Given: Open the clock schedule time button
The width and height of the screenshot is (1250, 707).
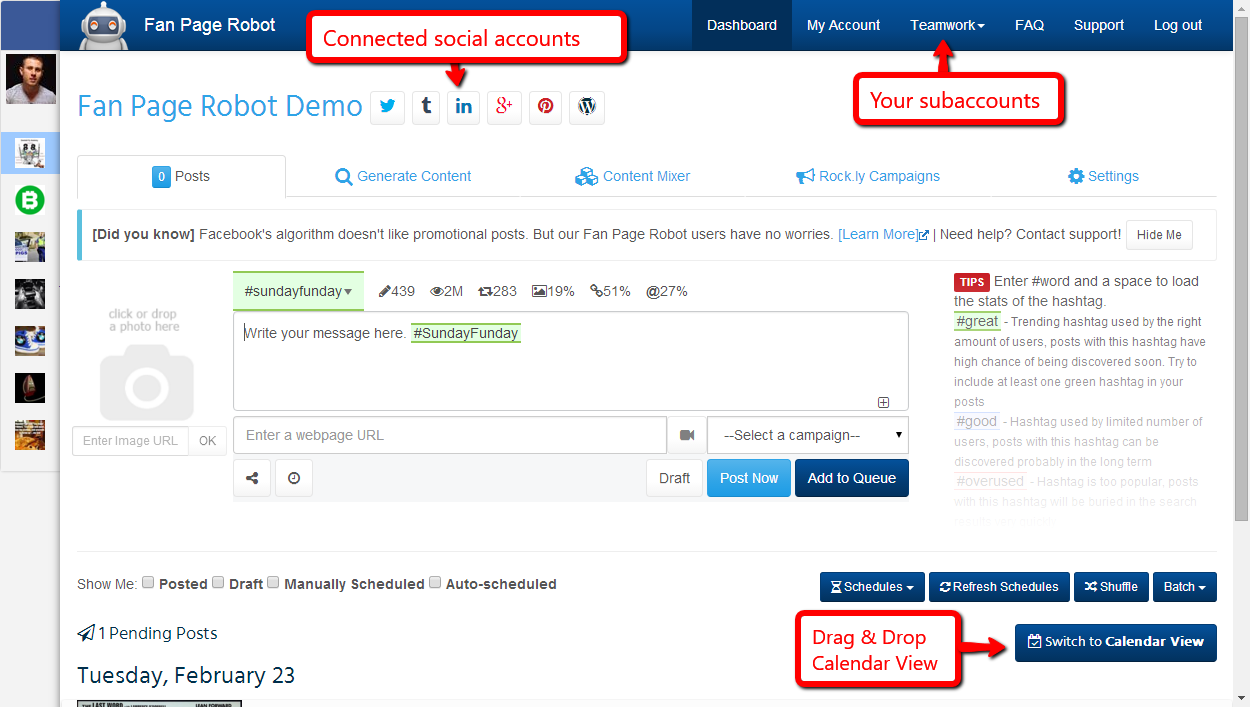Looking at the screenshot, I should [294, 478].
